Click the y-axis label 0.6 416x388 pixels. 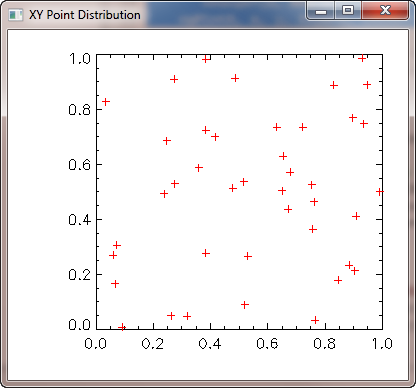click(x=79, y=165)
